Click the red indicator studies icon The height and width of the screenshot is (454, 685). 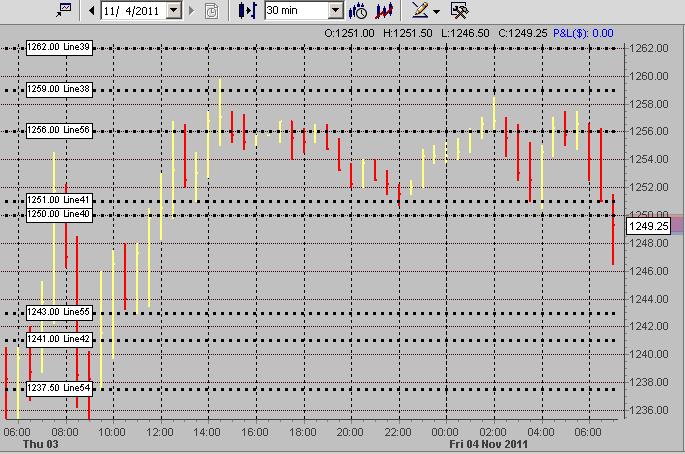[x=384, y=10]
